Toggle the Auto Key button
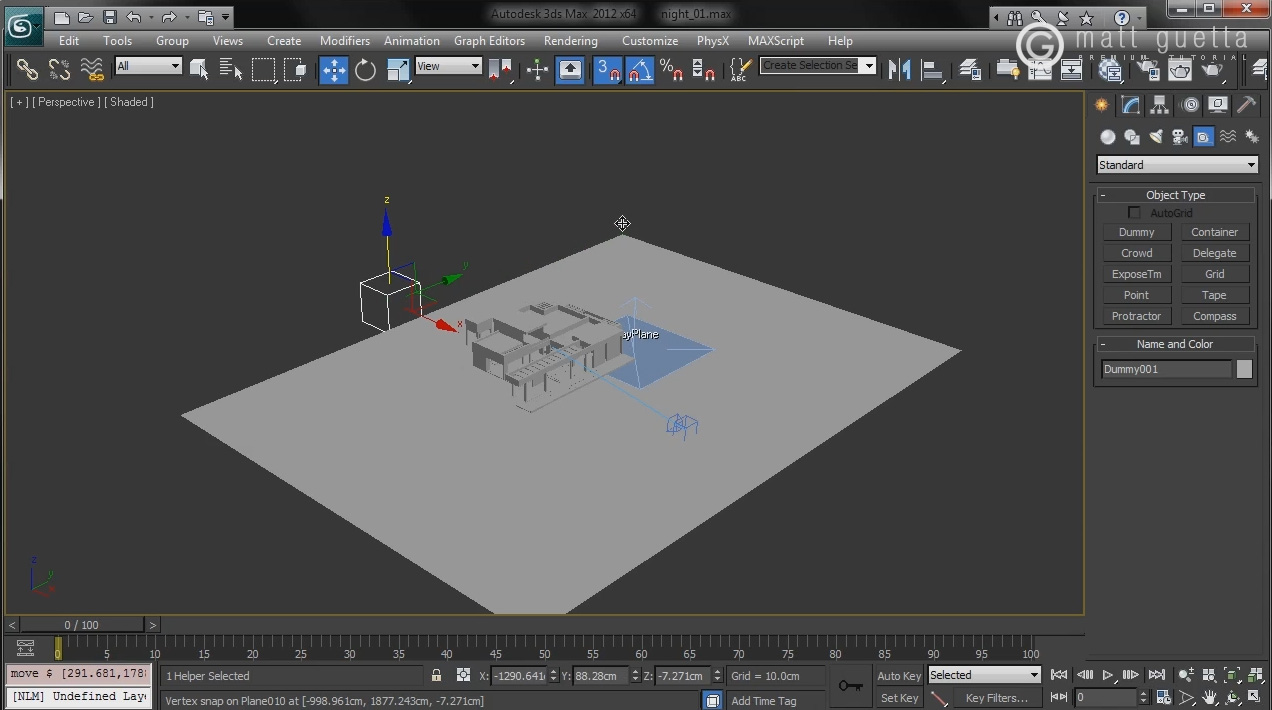 click(x=899, y=676)
